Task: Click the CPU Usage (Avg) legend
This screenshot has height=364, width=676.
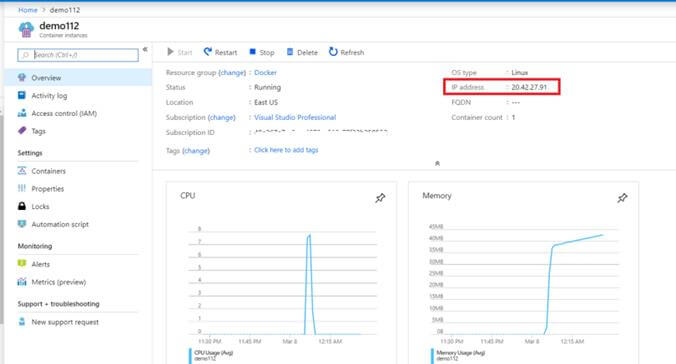Action: (x=213, y=353)
